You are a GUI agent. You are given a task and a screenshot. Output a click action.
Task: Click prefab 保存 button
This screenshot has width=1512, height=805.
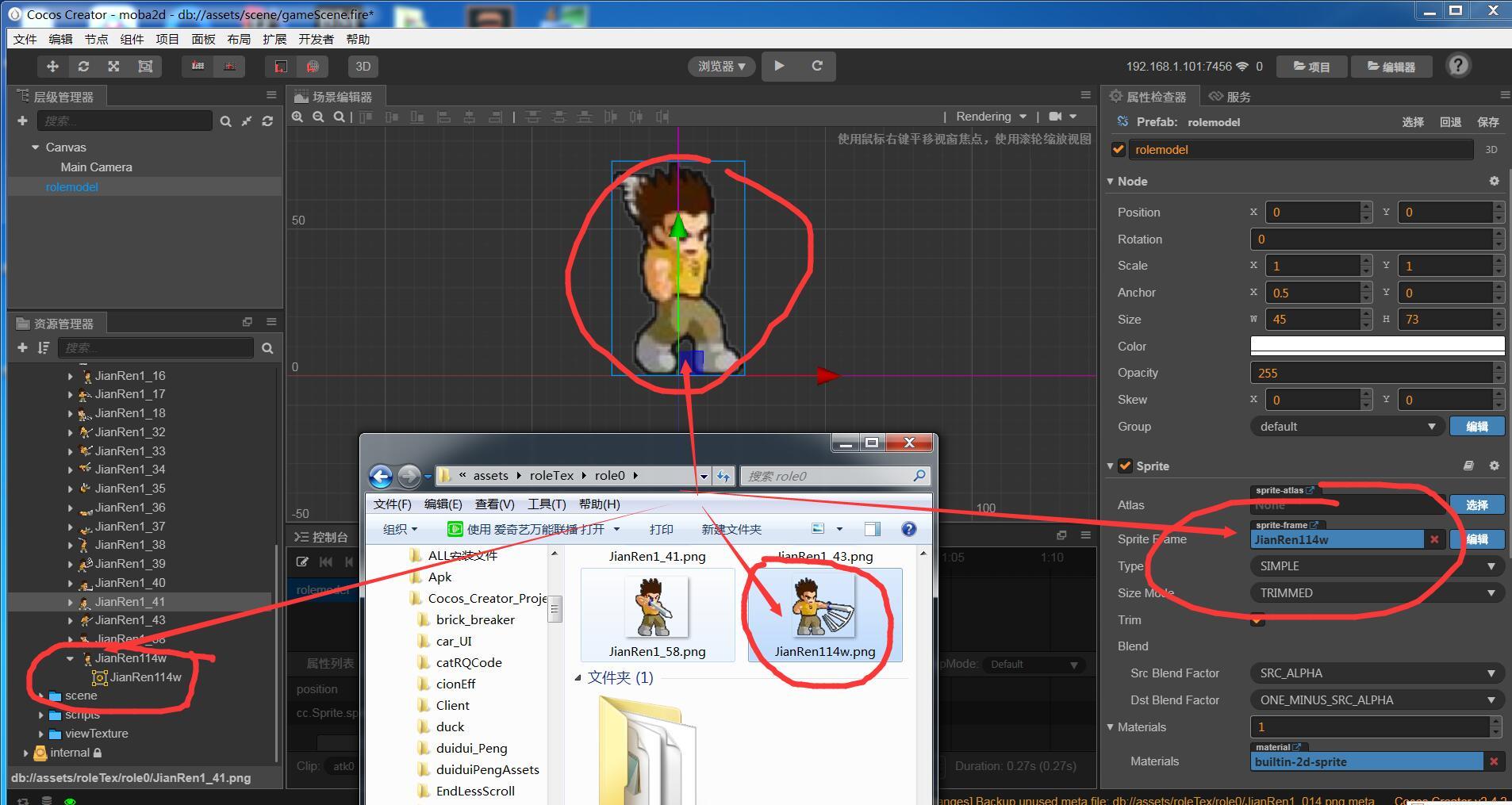click(x=1488, y=122)
